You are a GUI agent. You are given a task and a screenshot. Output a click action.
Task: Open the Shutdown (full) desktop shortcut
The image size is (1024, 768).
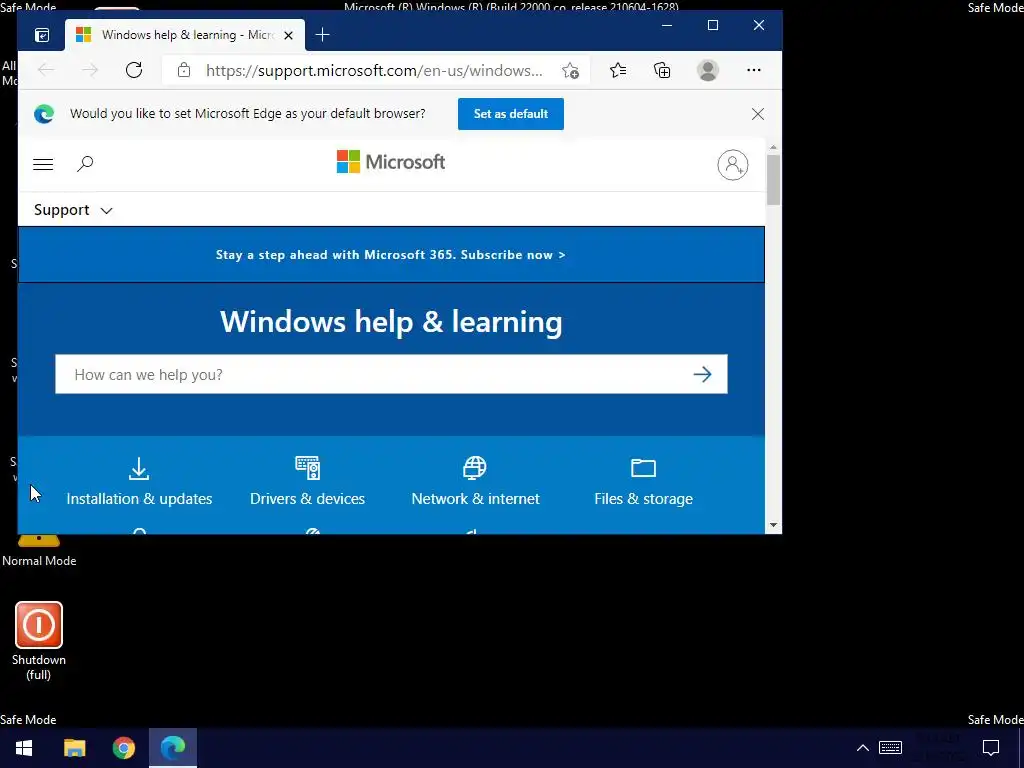39,641
